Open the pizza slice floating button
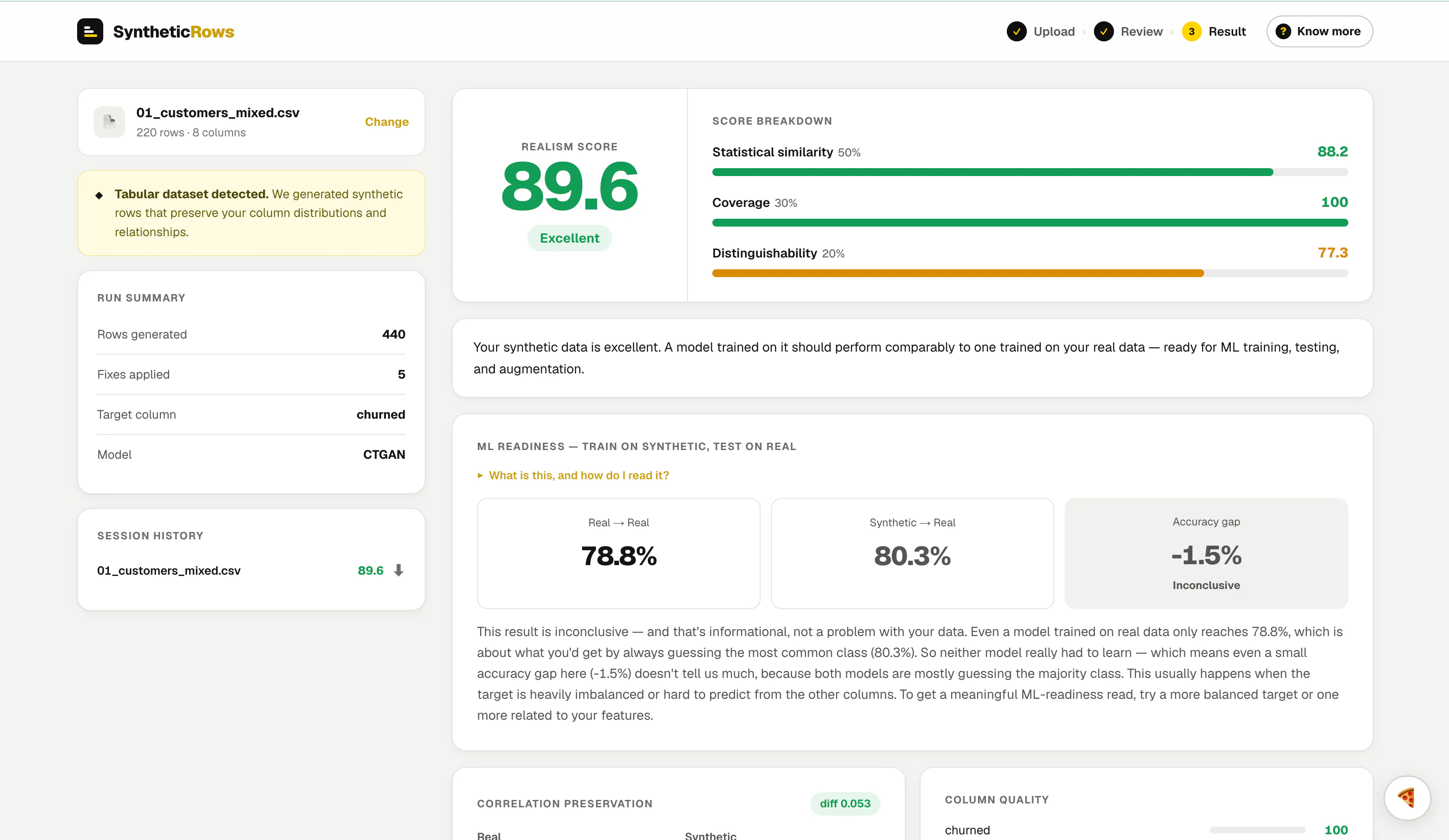 [1407, 797]
